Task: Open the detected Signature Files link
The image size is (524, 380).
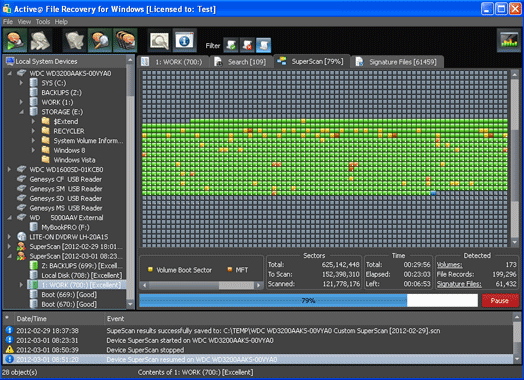Action: [x=459, y=284]
